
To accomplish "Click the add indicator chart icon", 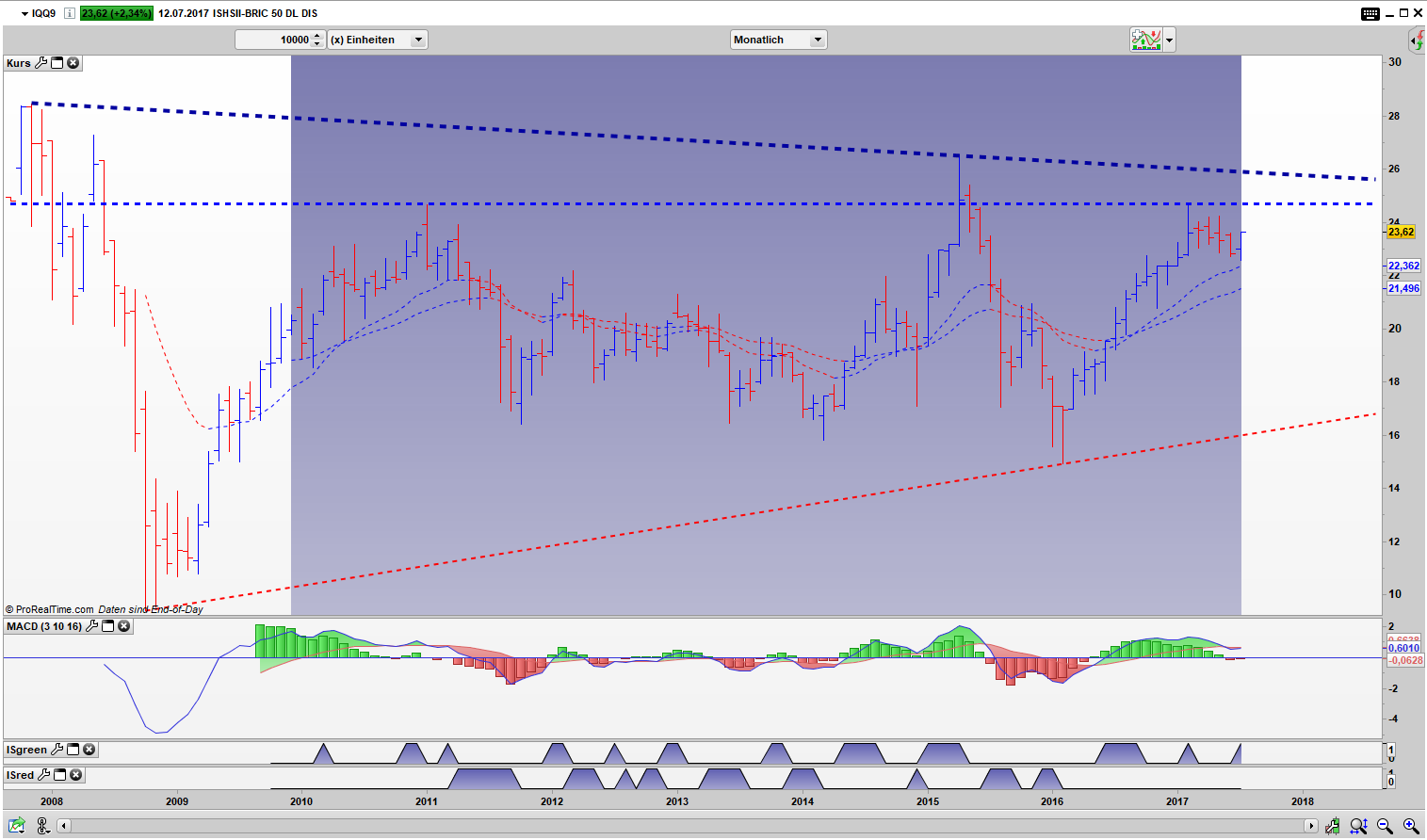I will pyautogui.click(x=1145, y=40).
